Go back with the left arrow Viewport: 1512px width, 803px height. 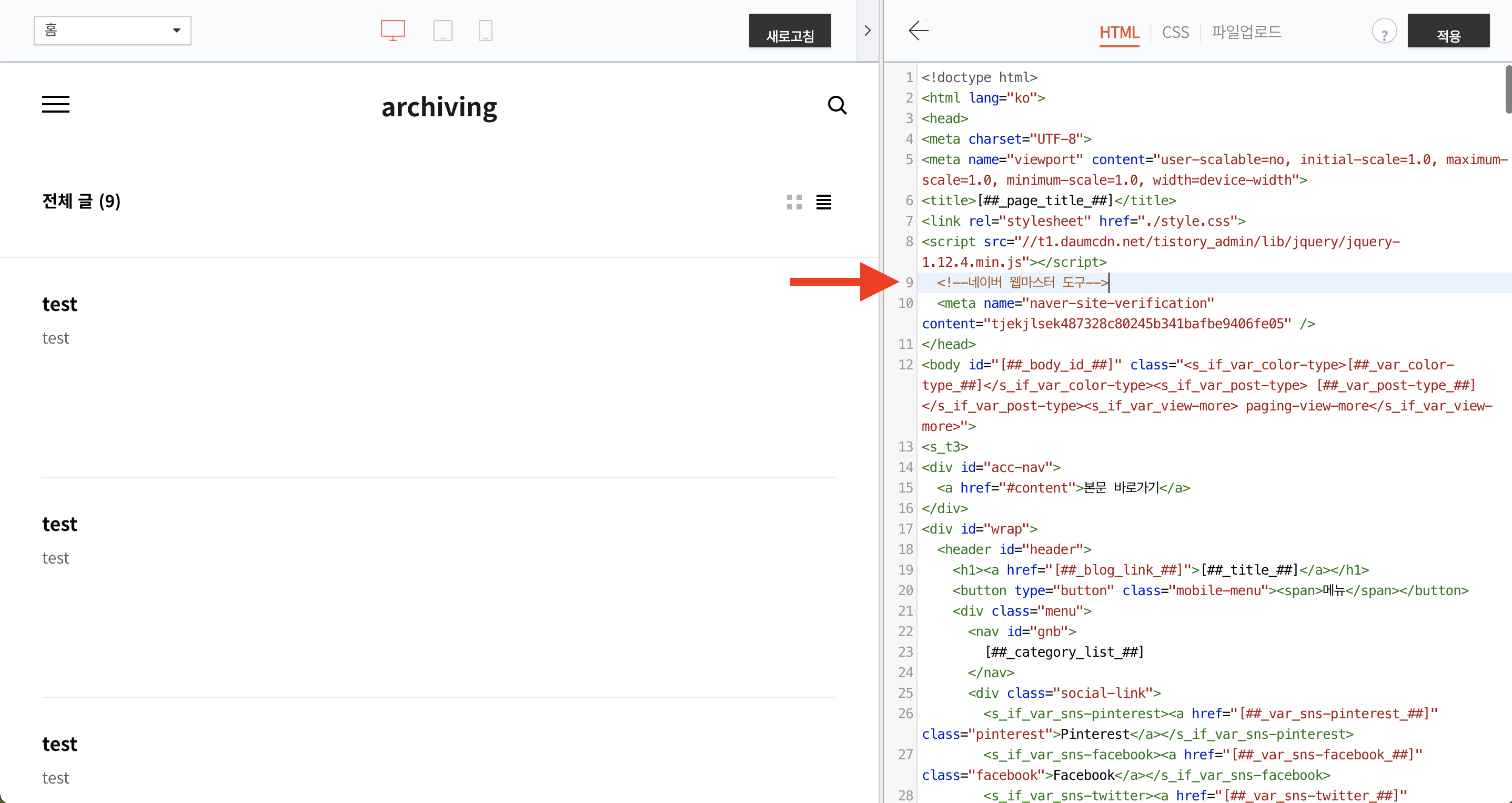point(919,31)
